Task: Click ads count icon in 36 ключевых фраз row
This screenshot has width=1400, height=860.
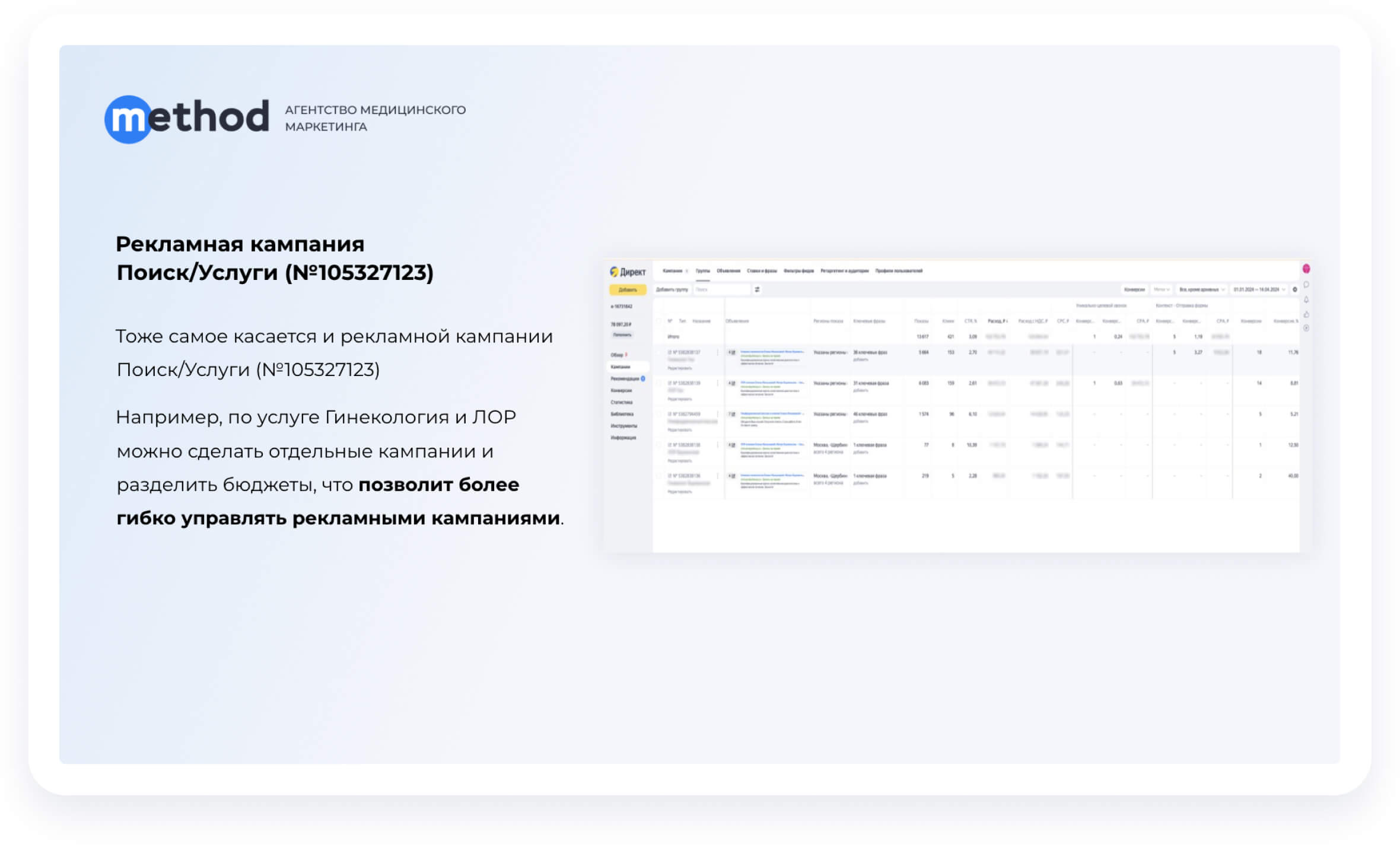Action: 732,352
